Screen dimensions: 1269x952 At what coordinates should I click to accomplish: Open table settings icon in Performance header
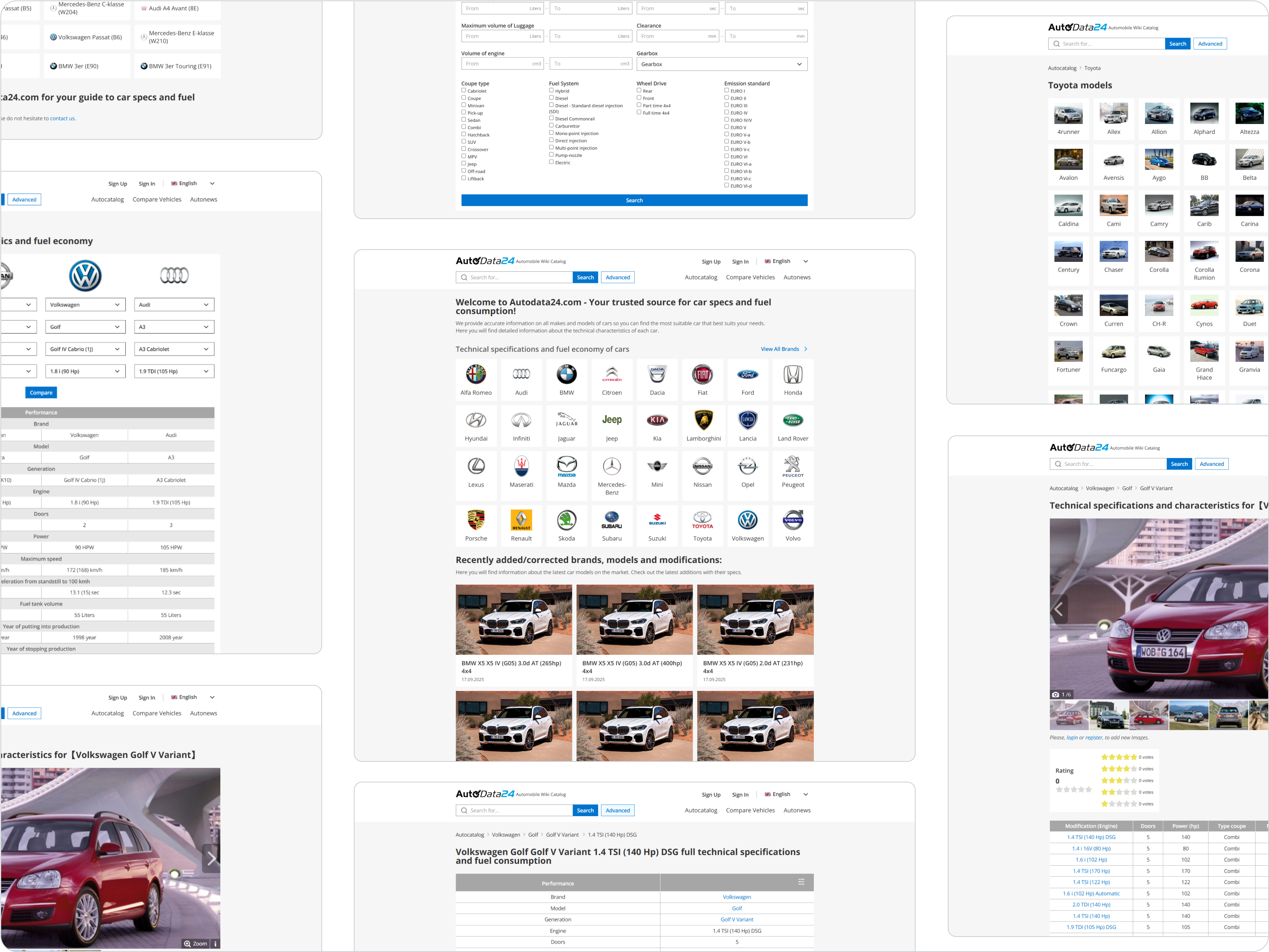[801, 882]
